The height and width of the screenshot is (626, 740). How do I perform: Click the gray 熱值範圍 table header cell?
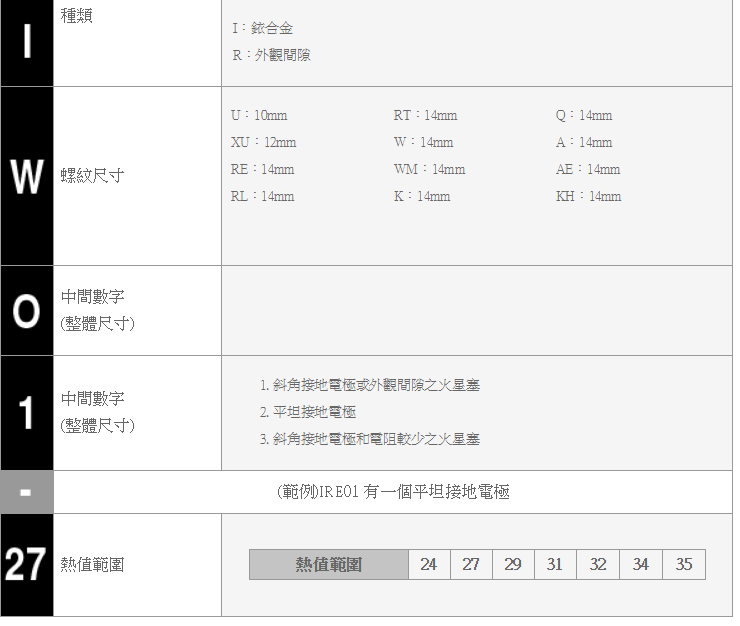(328, 565)
